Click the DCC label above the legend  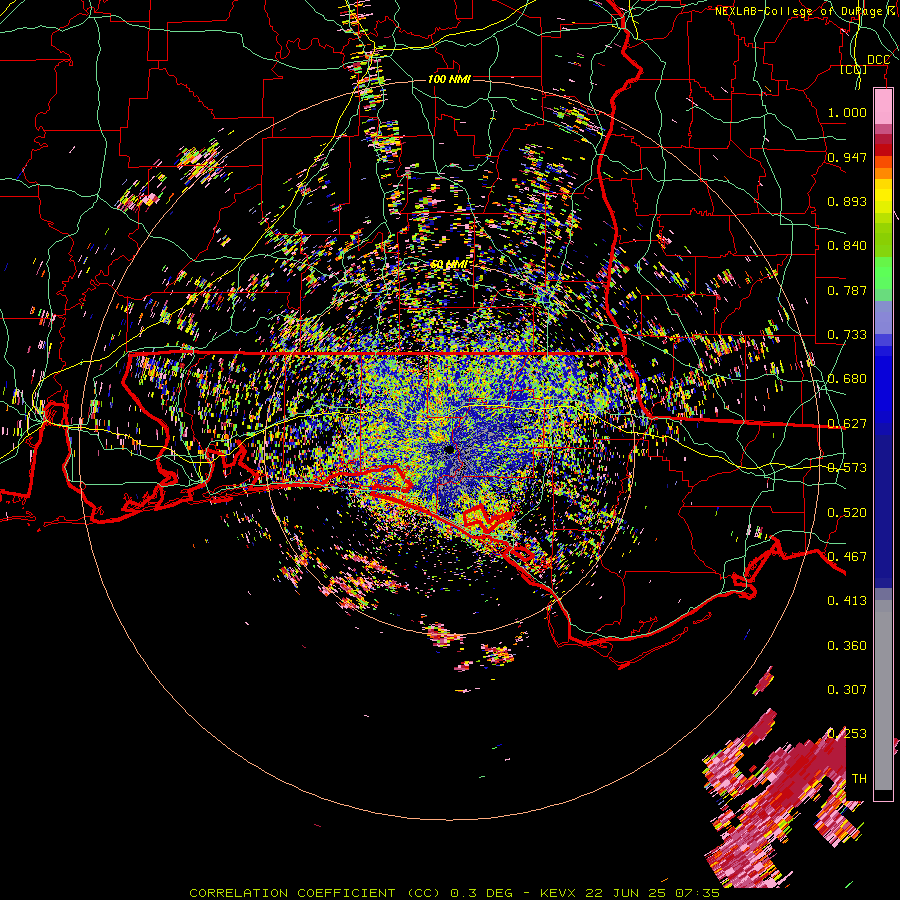[x=879, y=60]
